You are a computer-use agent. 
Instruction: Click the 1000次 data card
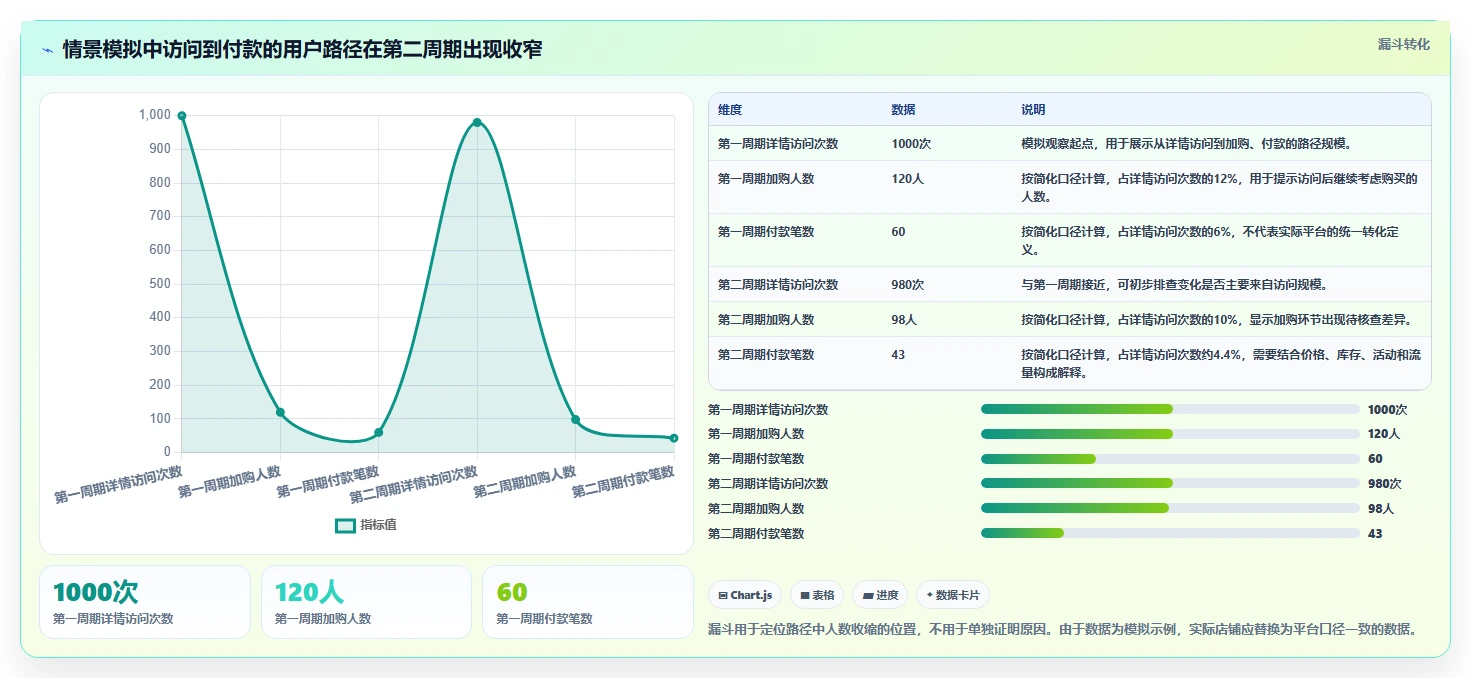(145, 602)
